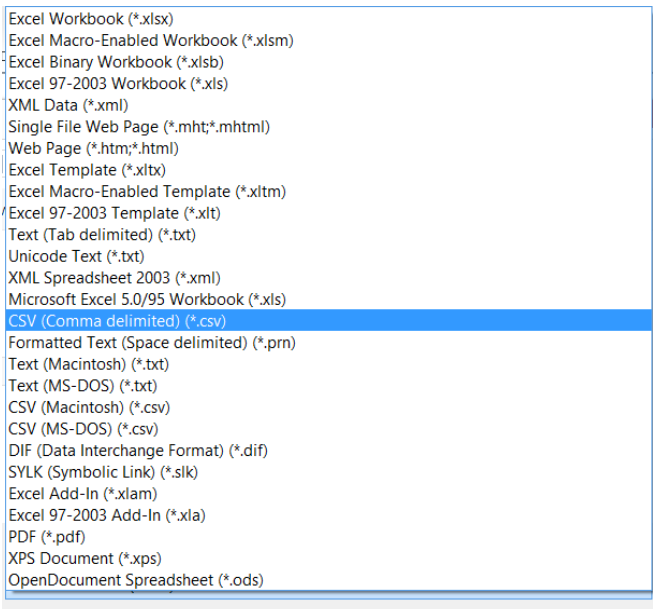Choose CSV (Macintosh) (*.csv)

(329, 407)
